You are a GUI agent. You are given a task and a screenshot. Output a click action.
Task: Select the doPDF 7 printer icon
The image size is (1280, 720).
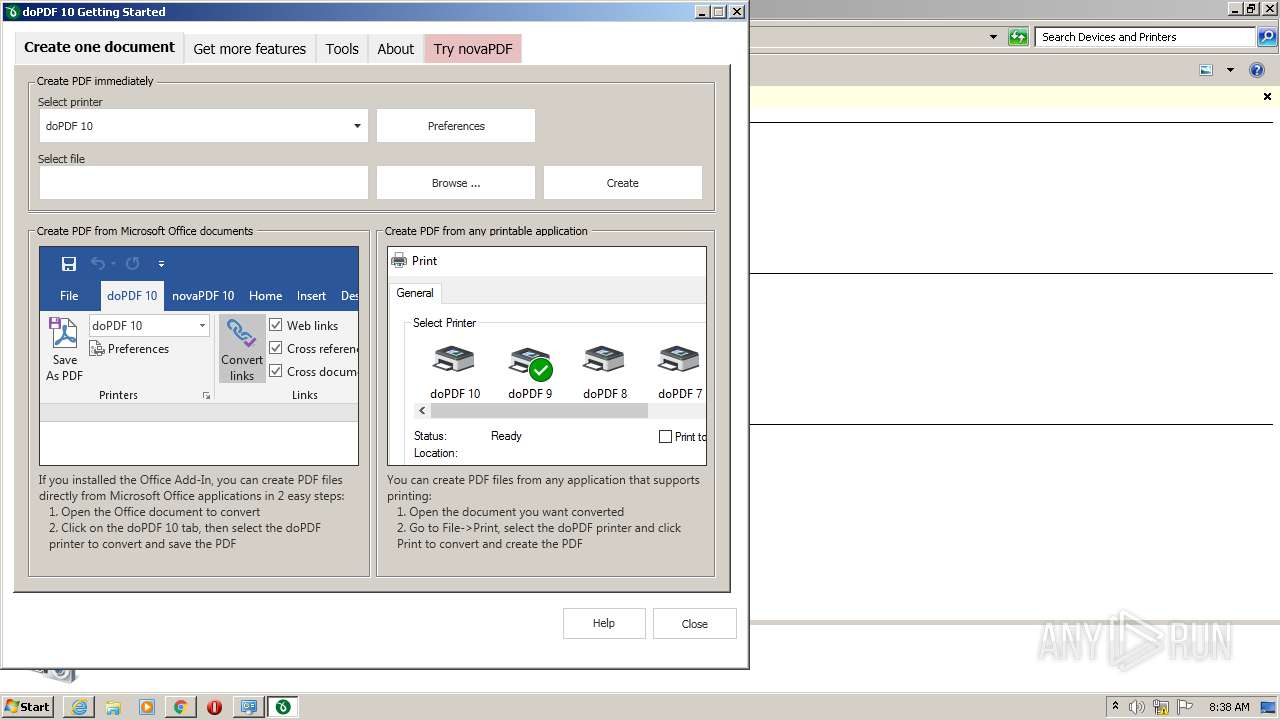[x=679, y=359]
